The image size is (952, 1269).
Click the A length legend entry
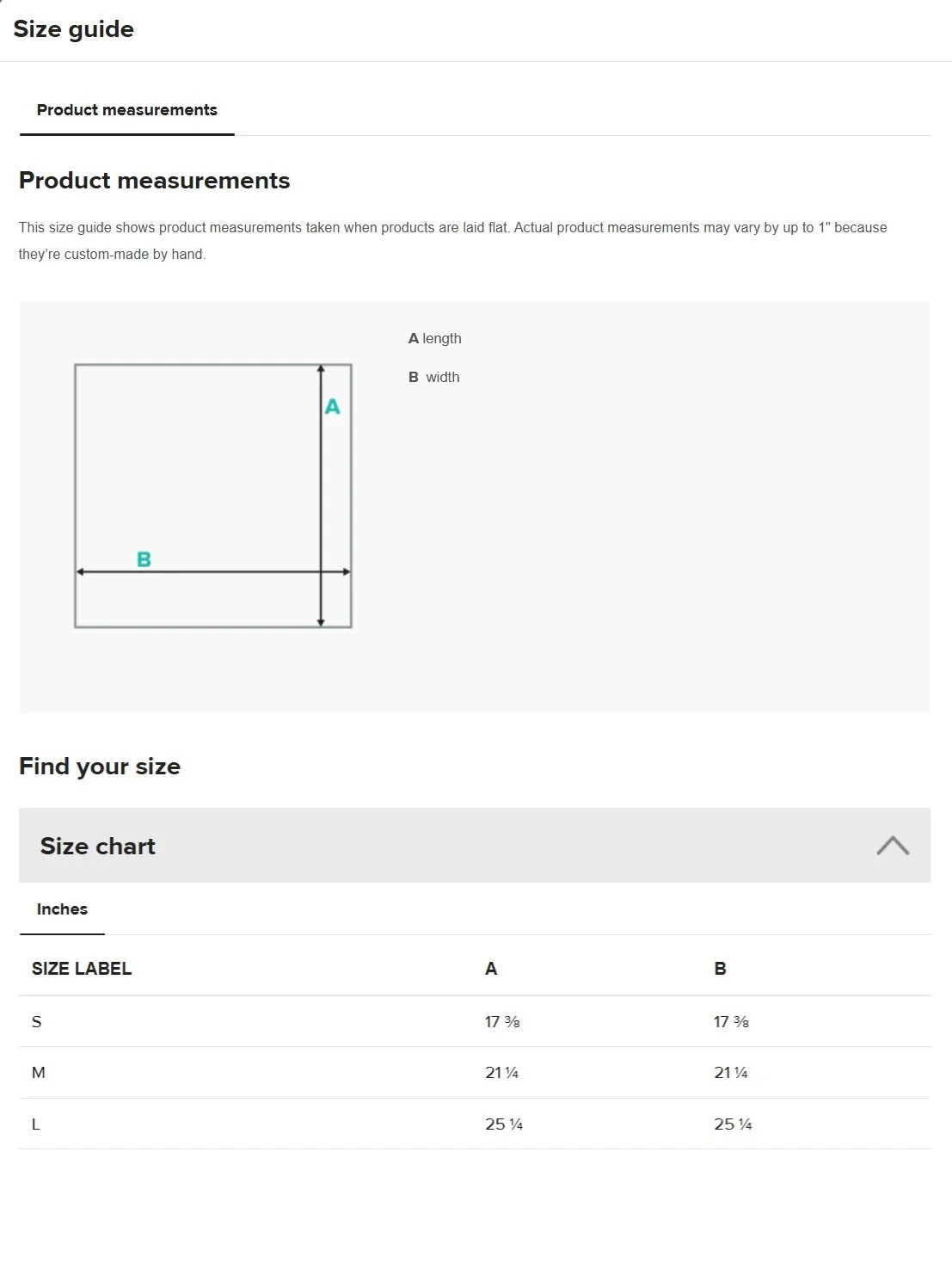[435, 339]
